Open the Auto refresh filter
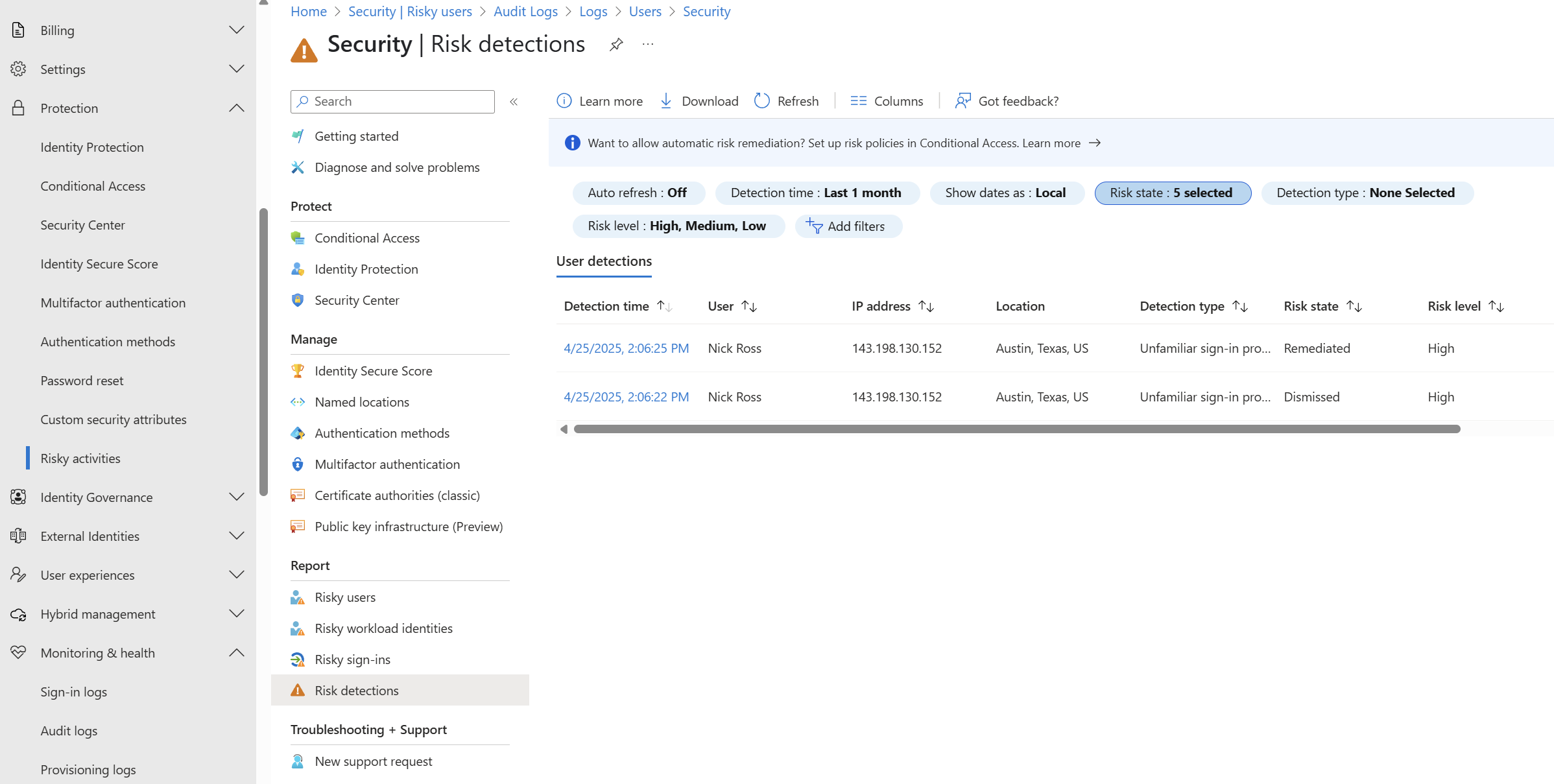1554x784 pixels. click(x=638, y=193)
